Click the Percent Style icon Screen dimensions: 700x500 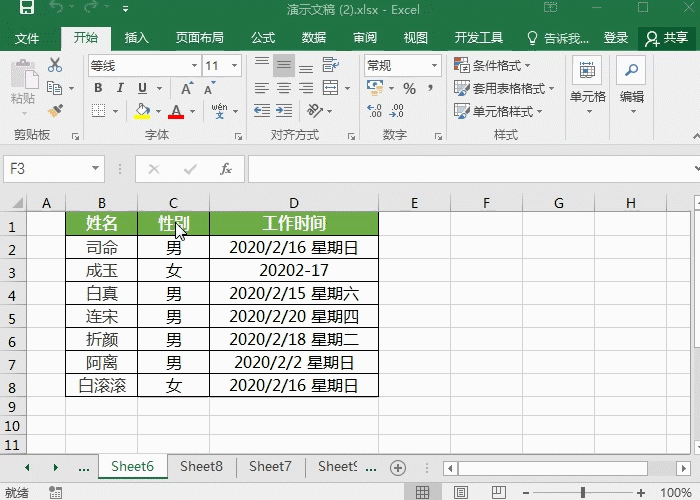(x=409, y=88)
